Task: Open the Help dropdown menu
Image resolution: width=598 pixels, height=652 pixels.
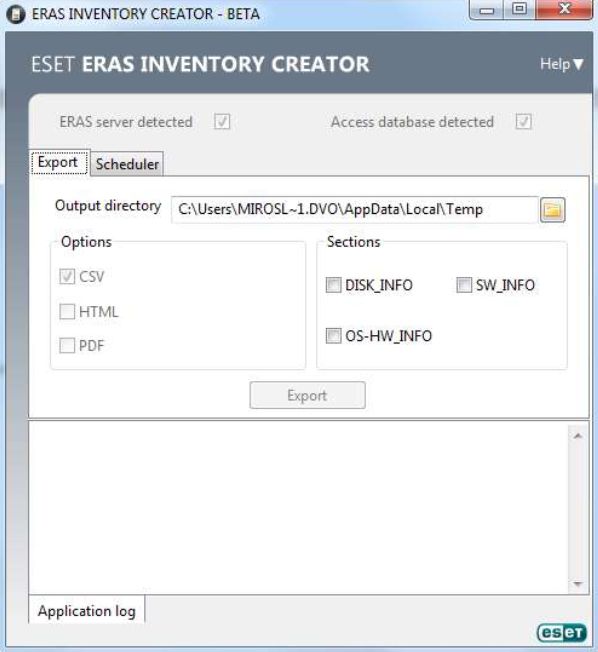Action: click(561, 64)
